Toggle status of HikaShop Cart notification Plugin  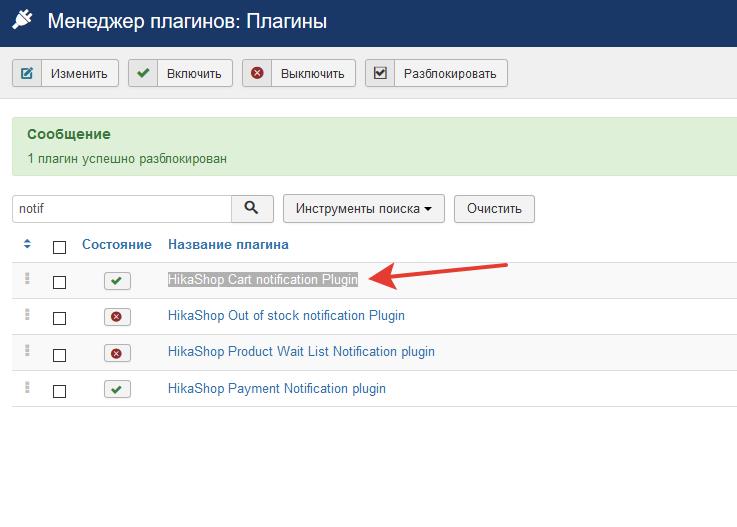[117, 281]
